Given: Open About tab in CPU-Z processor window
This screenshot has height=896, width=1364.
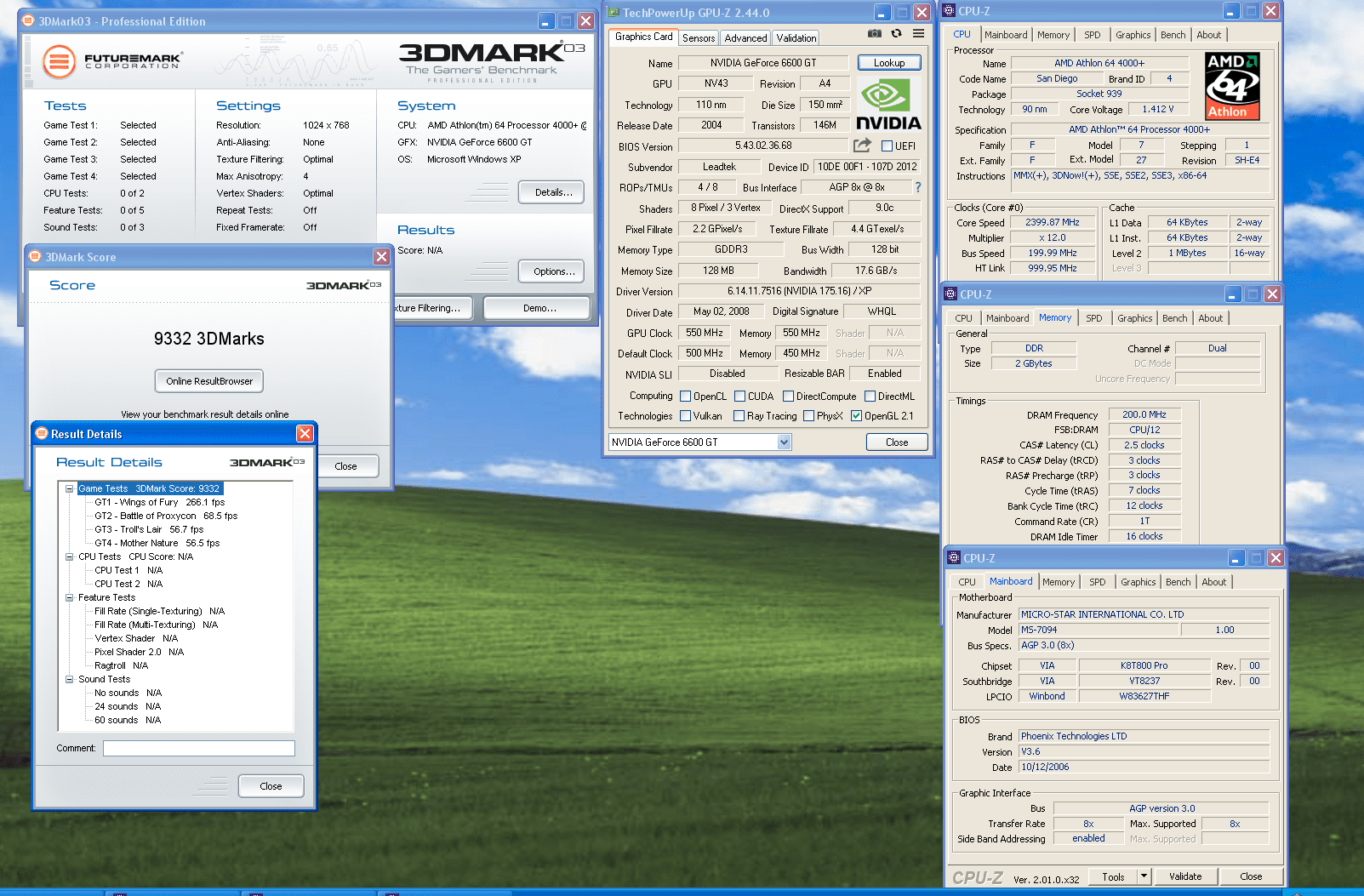Looking at the screenshot, I should 1209,35.
